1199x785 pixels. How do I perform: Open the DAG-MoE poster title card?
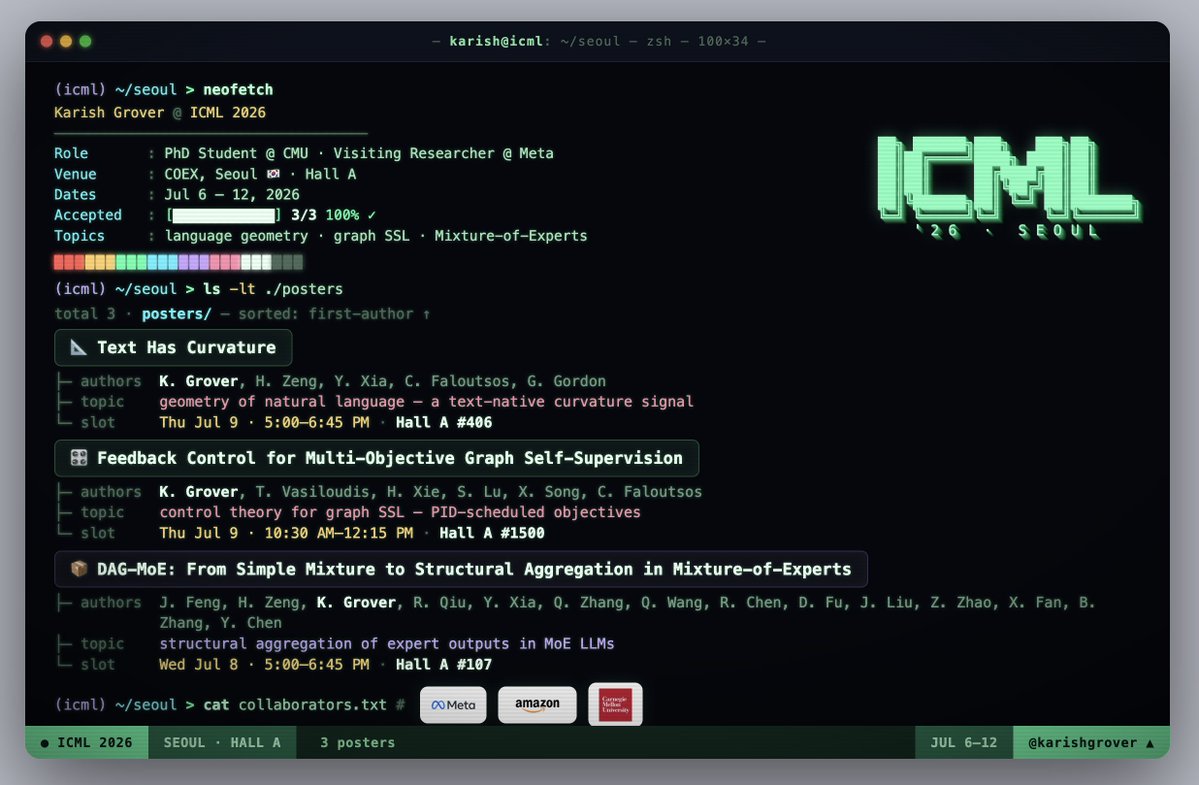coord(461,569)
